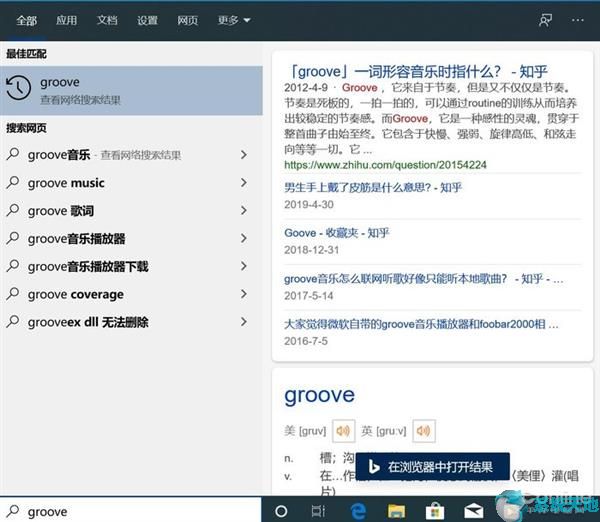Launch Microsoft Edge from the taskbar
The height and width of the screenshot is (522, 600).
point(358,511)
